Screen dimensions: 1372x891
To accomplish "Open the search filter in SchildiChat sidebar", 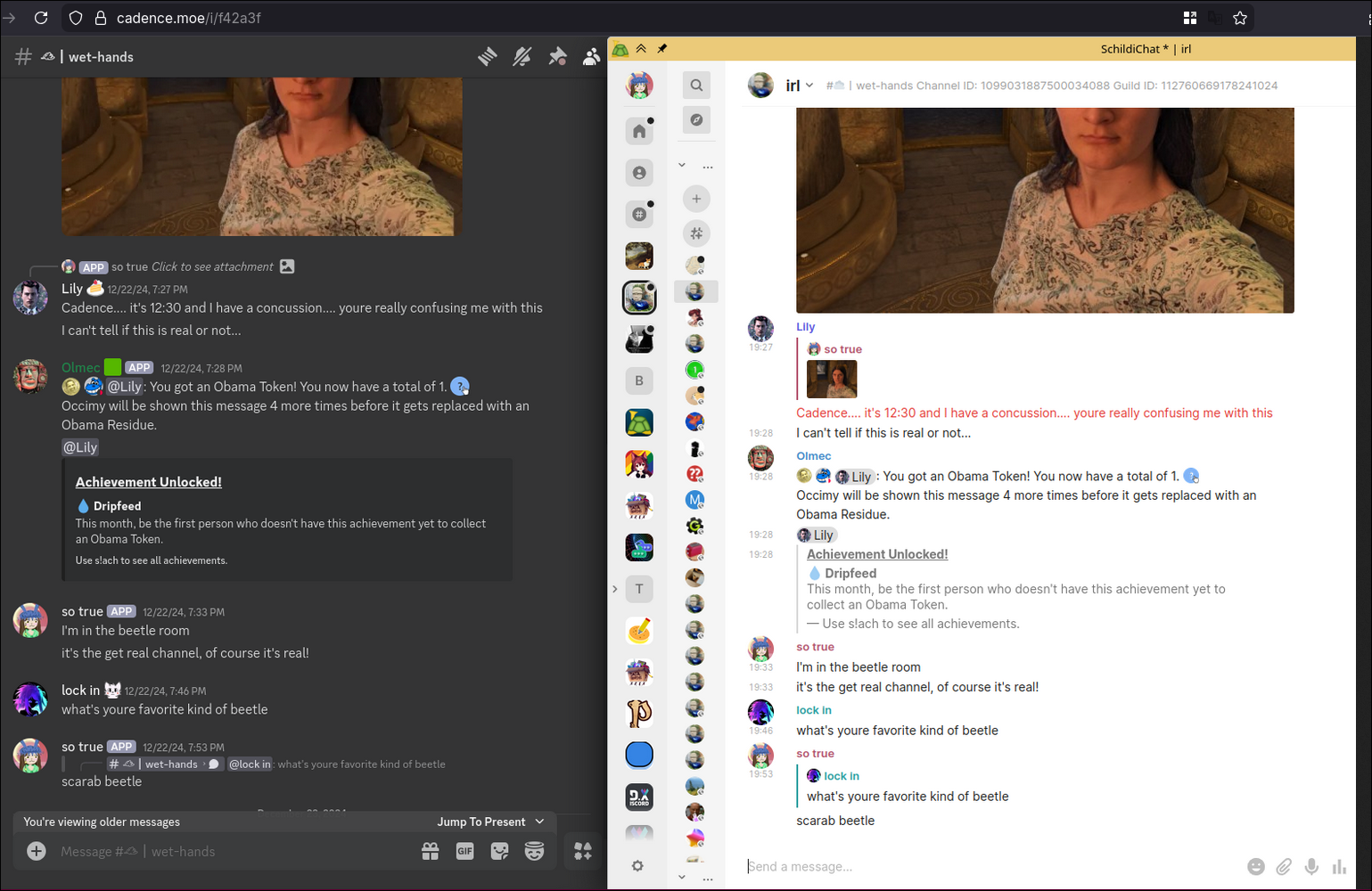I will pyautogui.click(x=696, y=86).
